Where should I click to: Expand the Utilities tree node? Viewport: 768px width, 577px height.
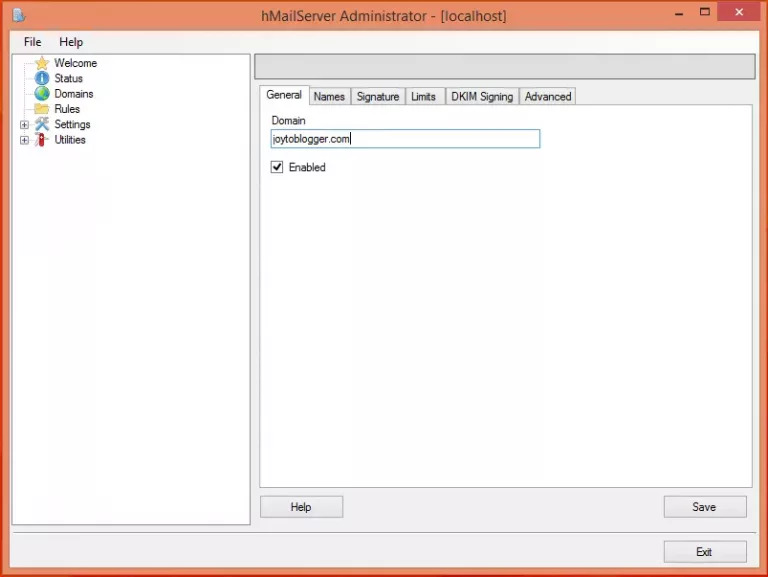pyautogui.click(x=25, y=140)
